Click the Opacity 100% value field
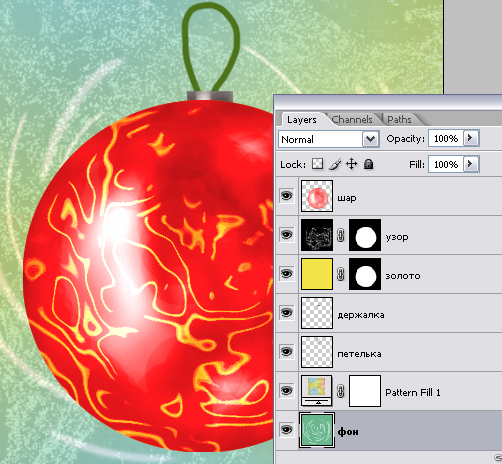The width and height of the screenshot is (502, 464). click(446, 138)
